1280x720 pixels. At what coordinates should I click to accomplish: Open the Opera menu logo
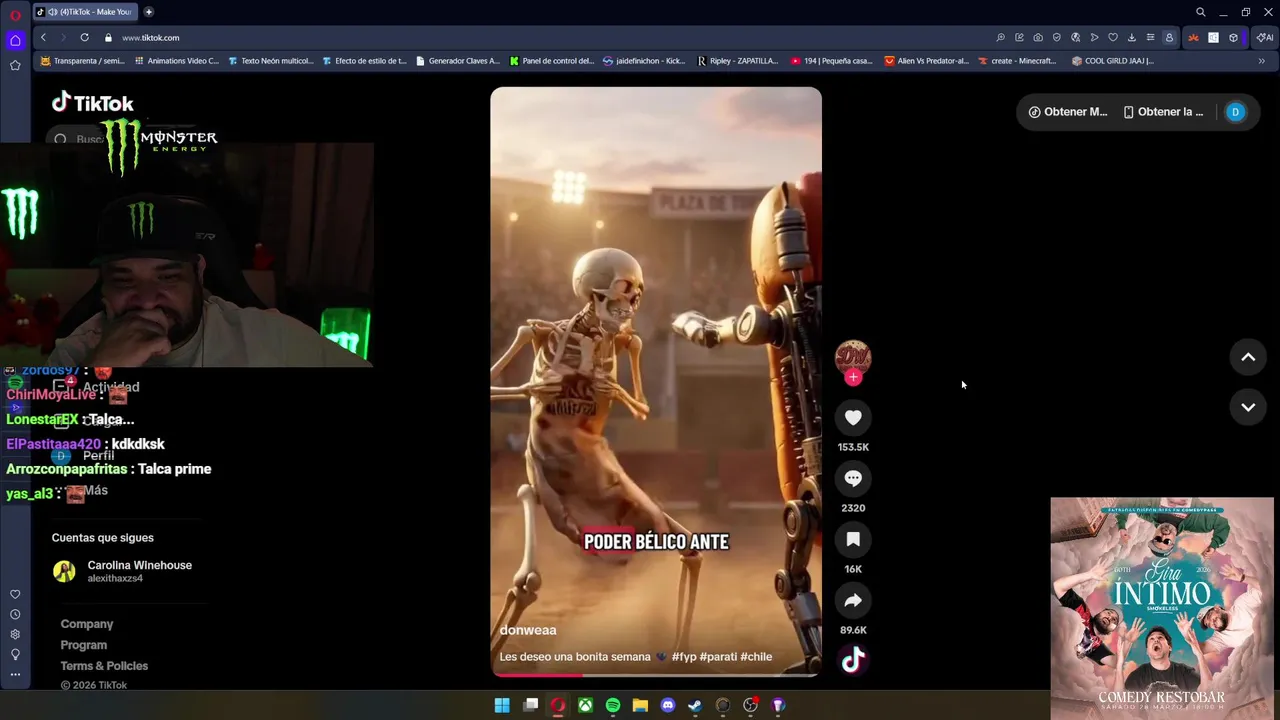pos(15,14)
